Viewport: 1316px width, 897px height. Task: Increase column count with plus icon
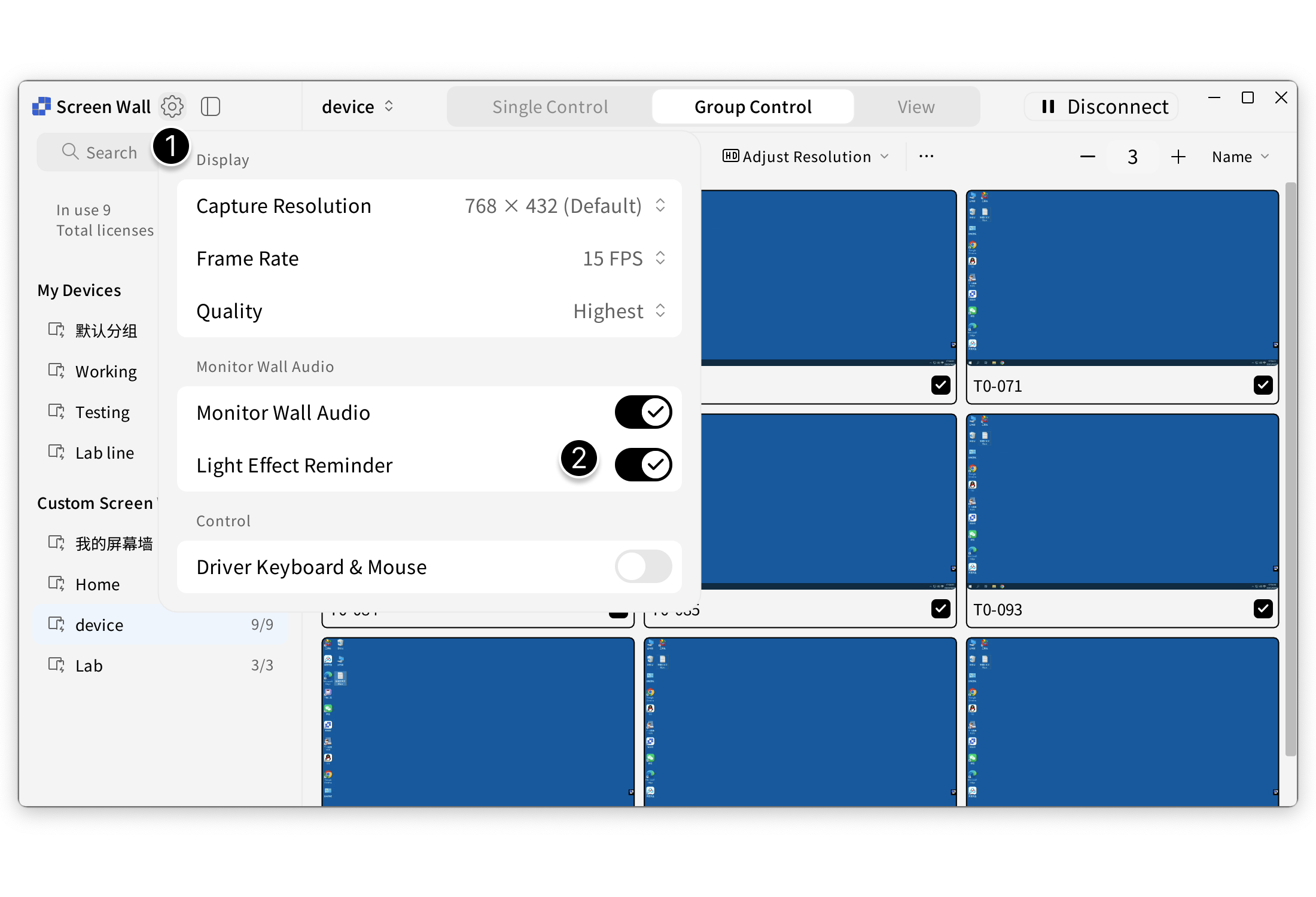pos(1178,157)
